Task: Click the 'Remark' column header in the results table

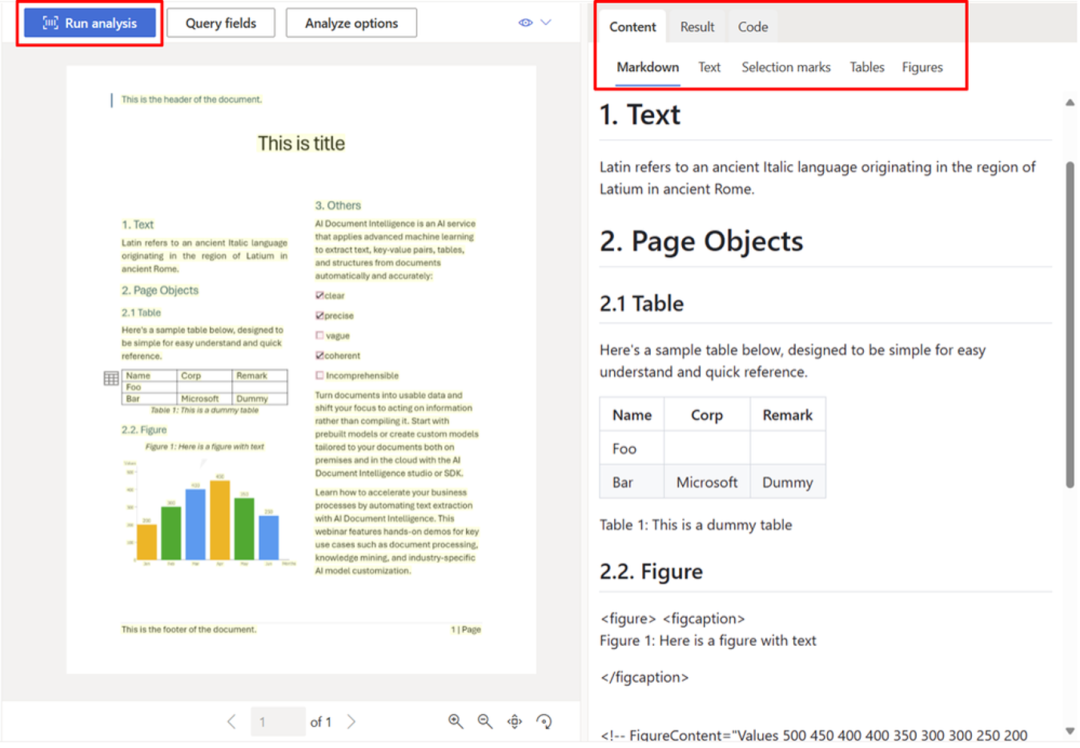Action: (787, 415)
